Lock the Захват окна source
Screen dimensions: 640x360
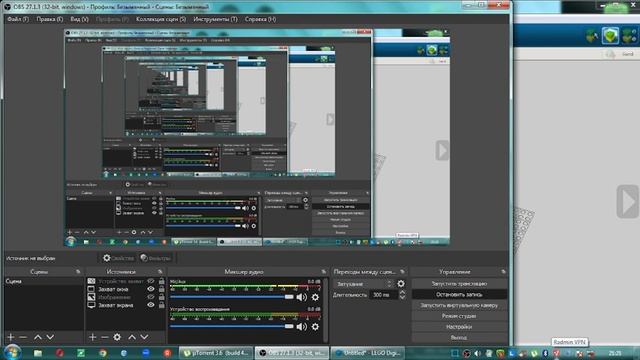coord(162,289)
